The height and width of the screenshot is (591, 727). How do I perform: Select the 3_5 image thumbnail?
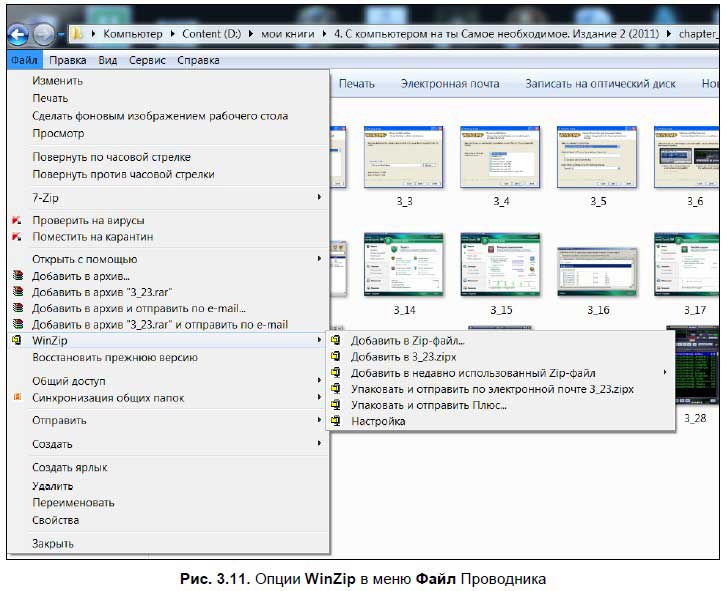[597, 157]
